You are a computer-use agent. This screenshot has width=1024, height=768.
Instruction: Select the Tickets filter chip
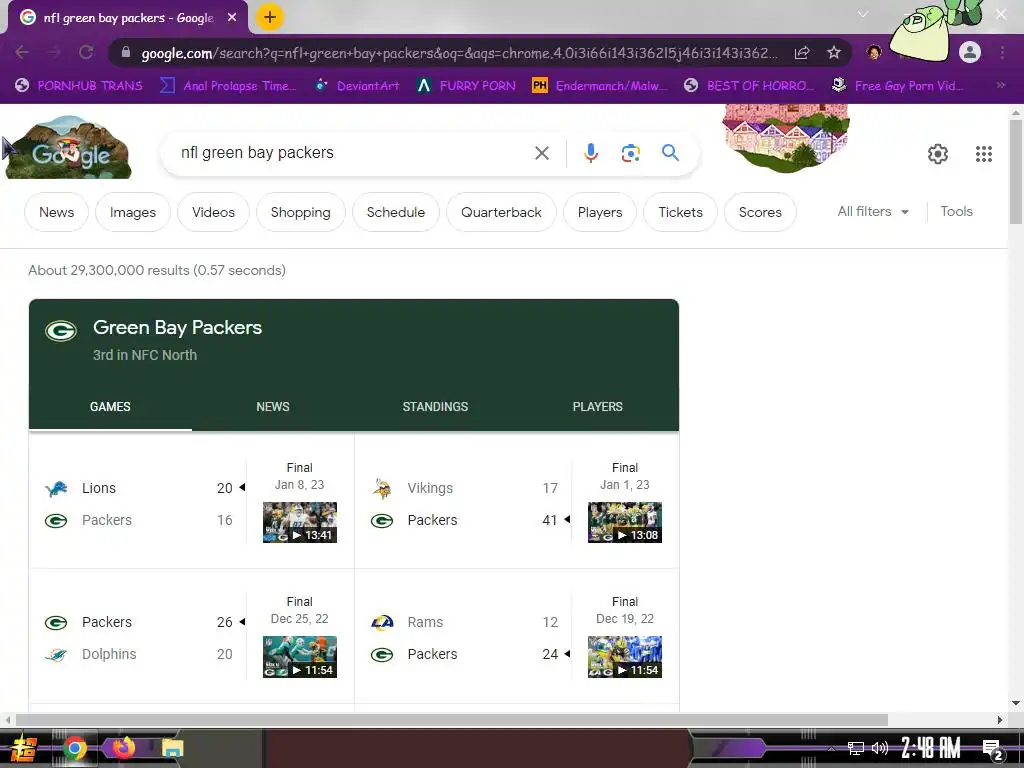click(x=680, y=212)
